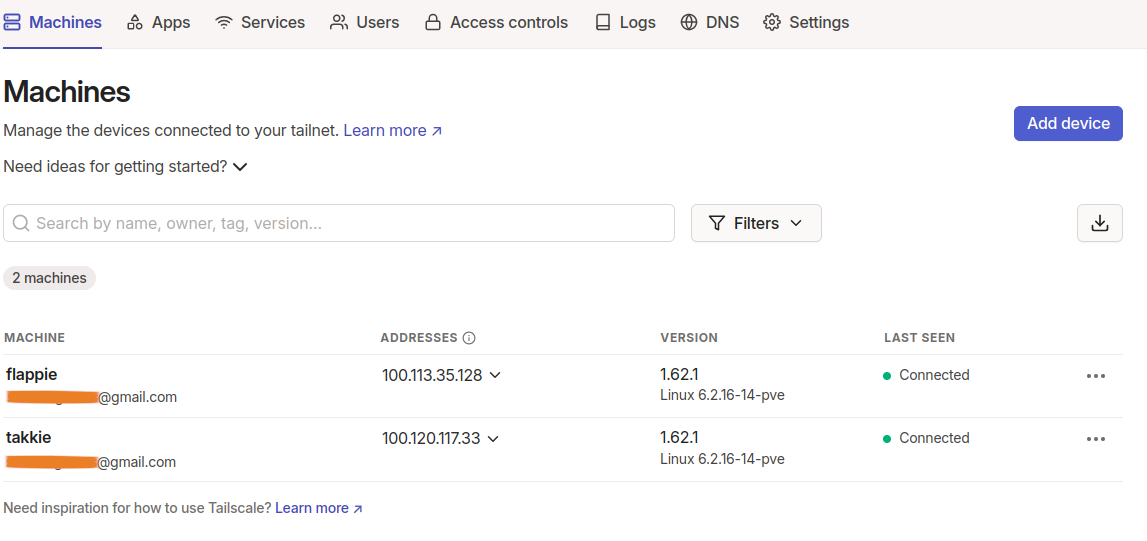Focus the machine search field
This screenshot has width=1147, height=541.
coord(339,223)
